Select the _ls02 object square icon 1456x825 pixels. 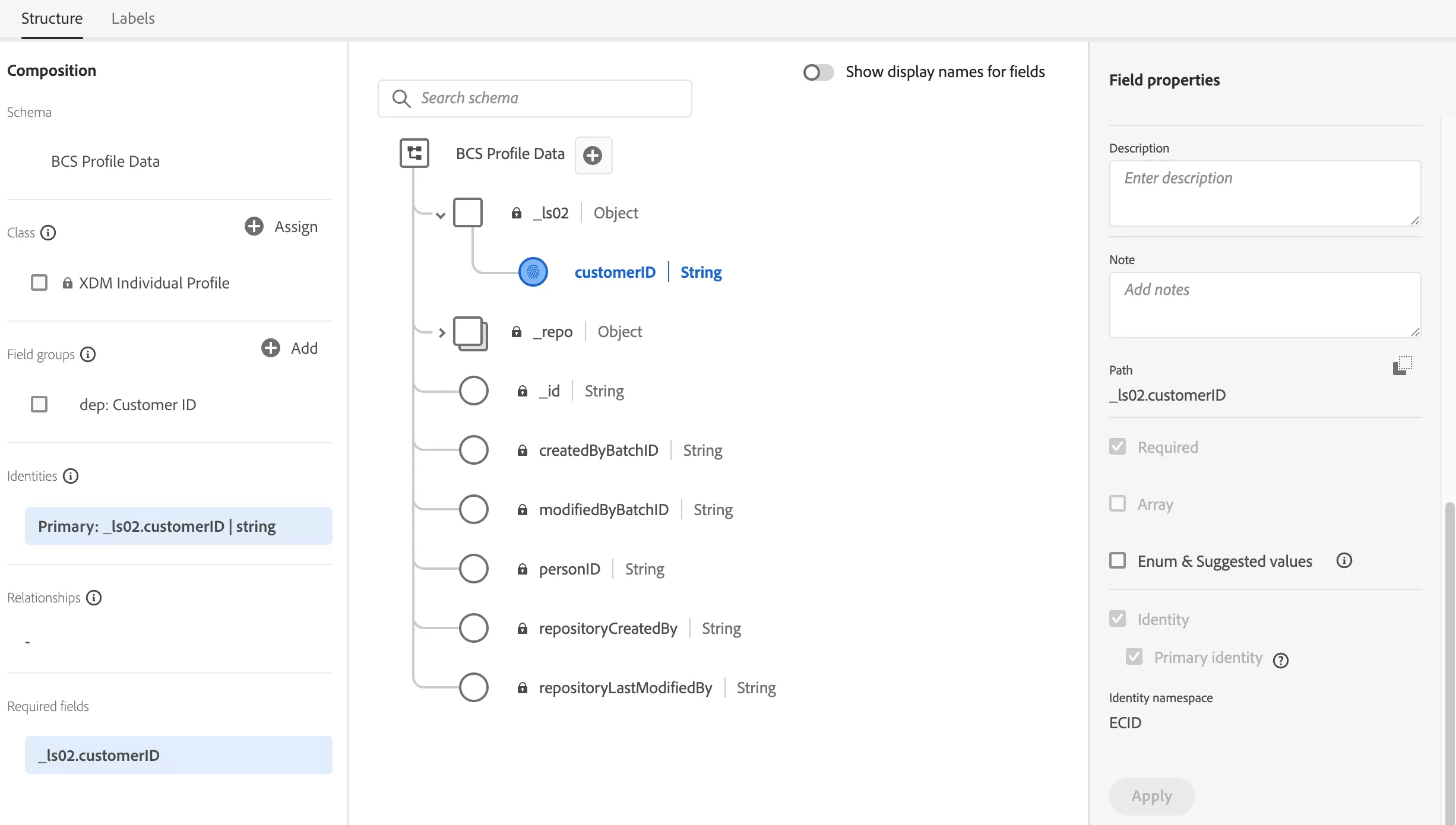pyautogui.click(x=468, y=212)
